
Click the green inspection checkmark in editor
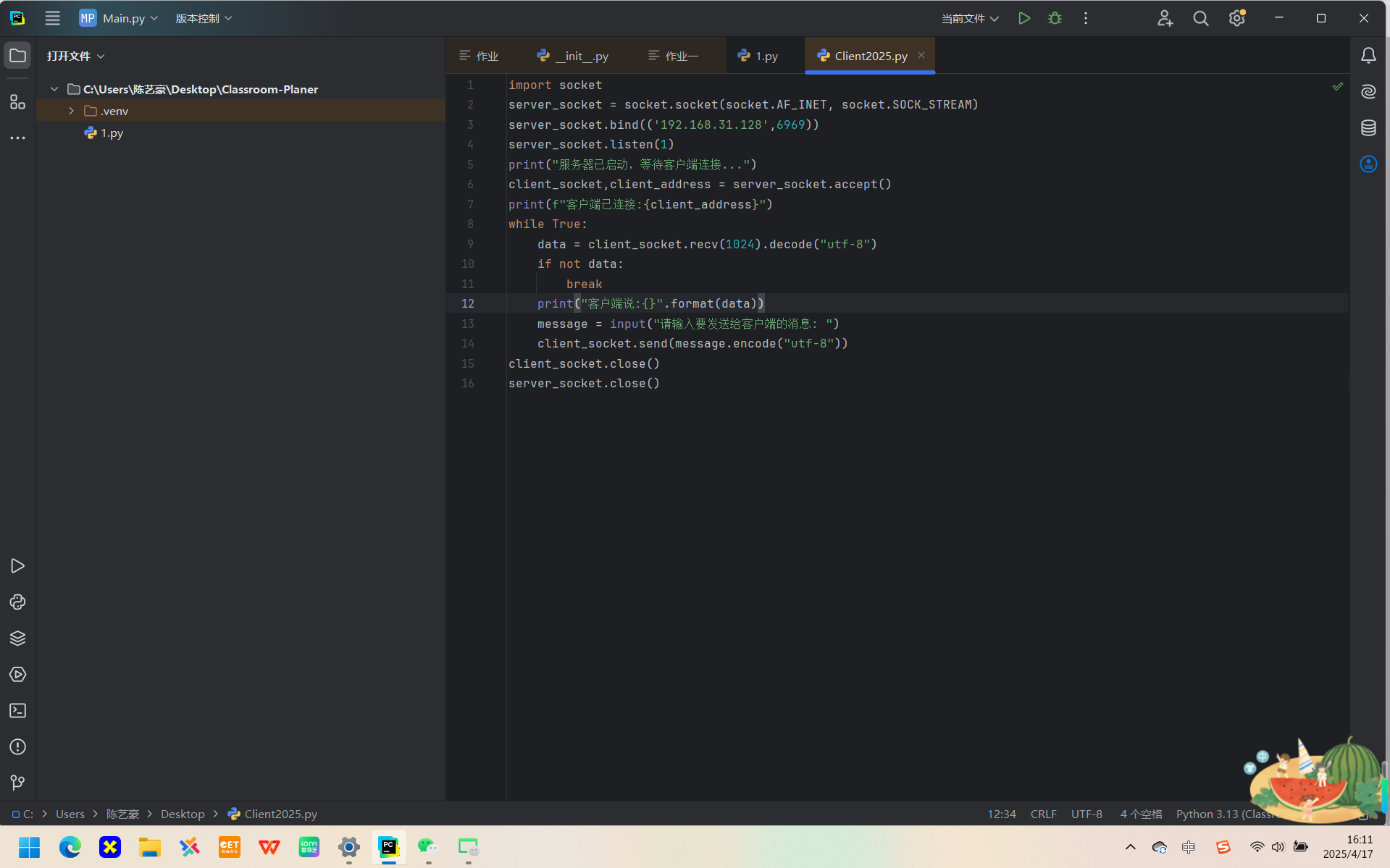1337,86
